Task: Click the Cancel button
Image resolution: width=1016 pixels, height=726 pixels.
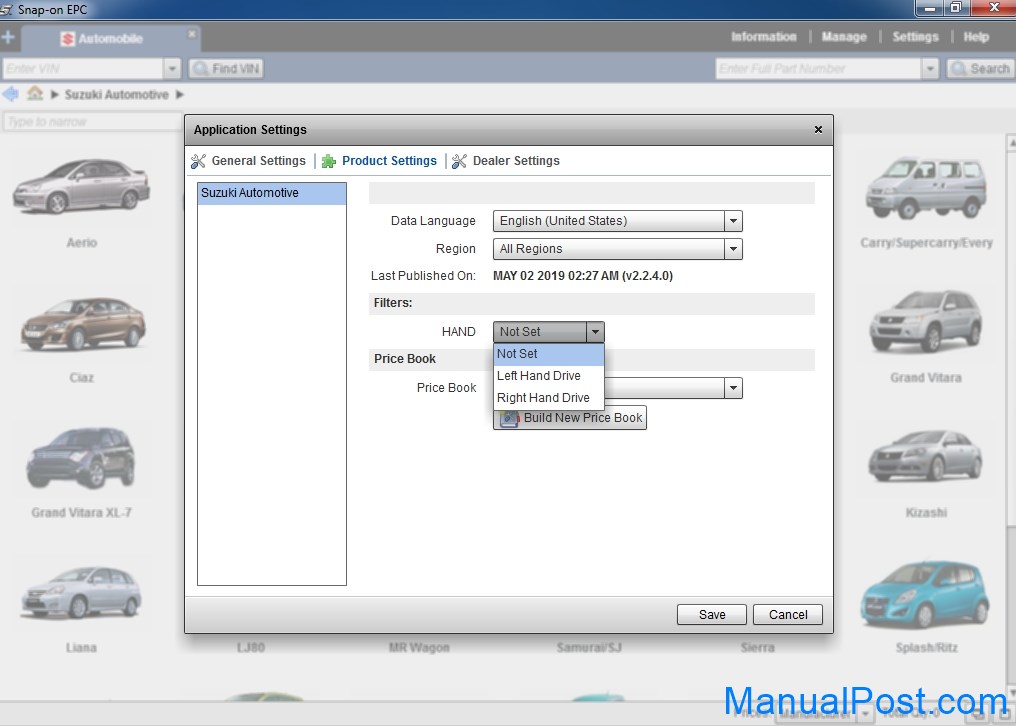Action: (788, 615)
